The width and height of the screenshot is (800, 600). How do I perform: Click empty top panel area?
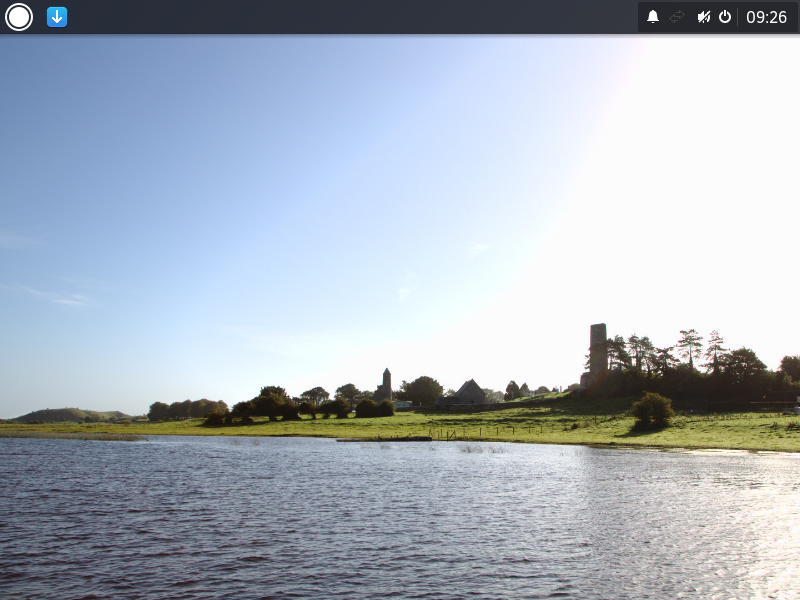[x=350, y=17]
